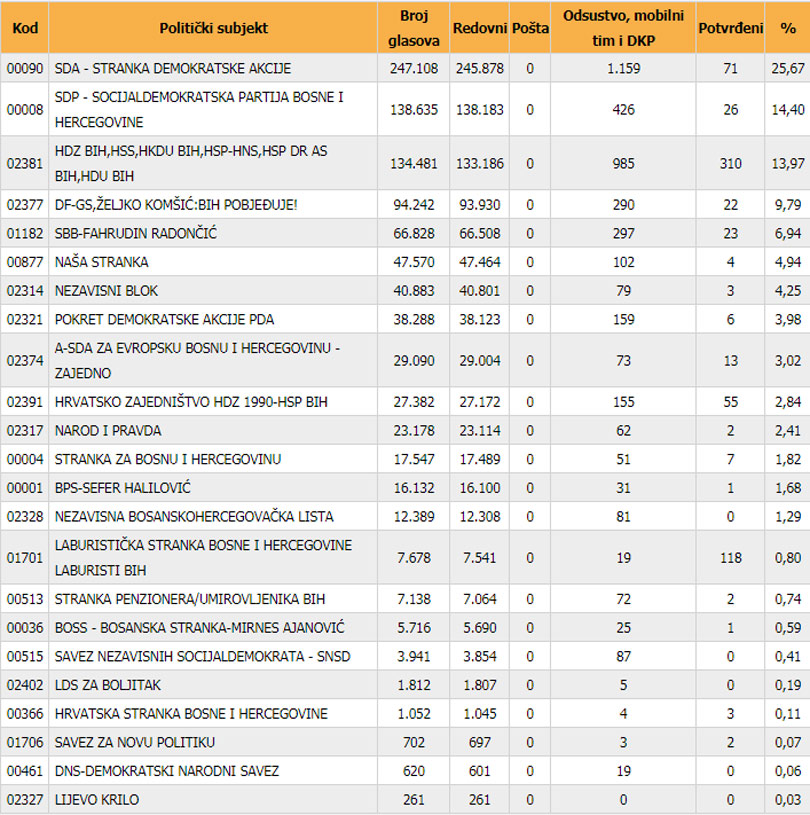
Task: Click vote count '7.138'
Action: [414, 598]
